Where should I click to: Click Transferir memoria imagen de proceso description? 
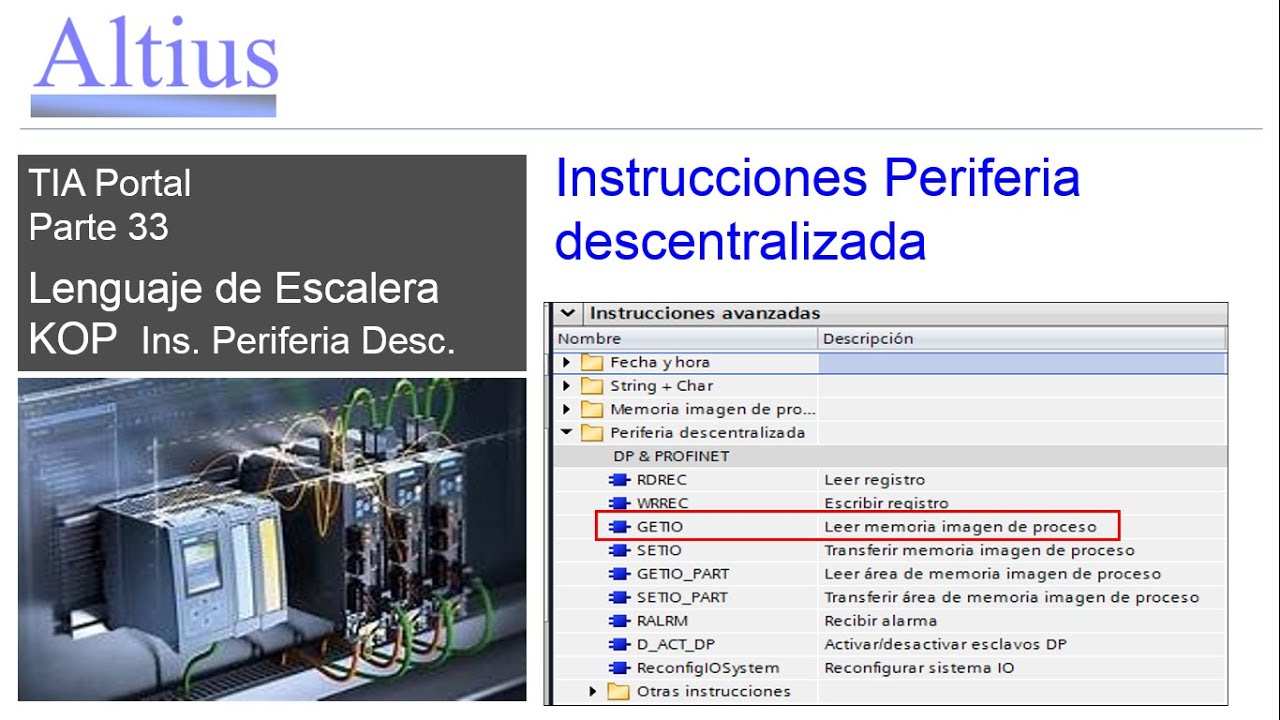[x=979, y=550]
